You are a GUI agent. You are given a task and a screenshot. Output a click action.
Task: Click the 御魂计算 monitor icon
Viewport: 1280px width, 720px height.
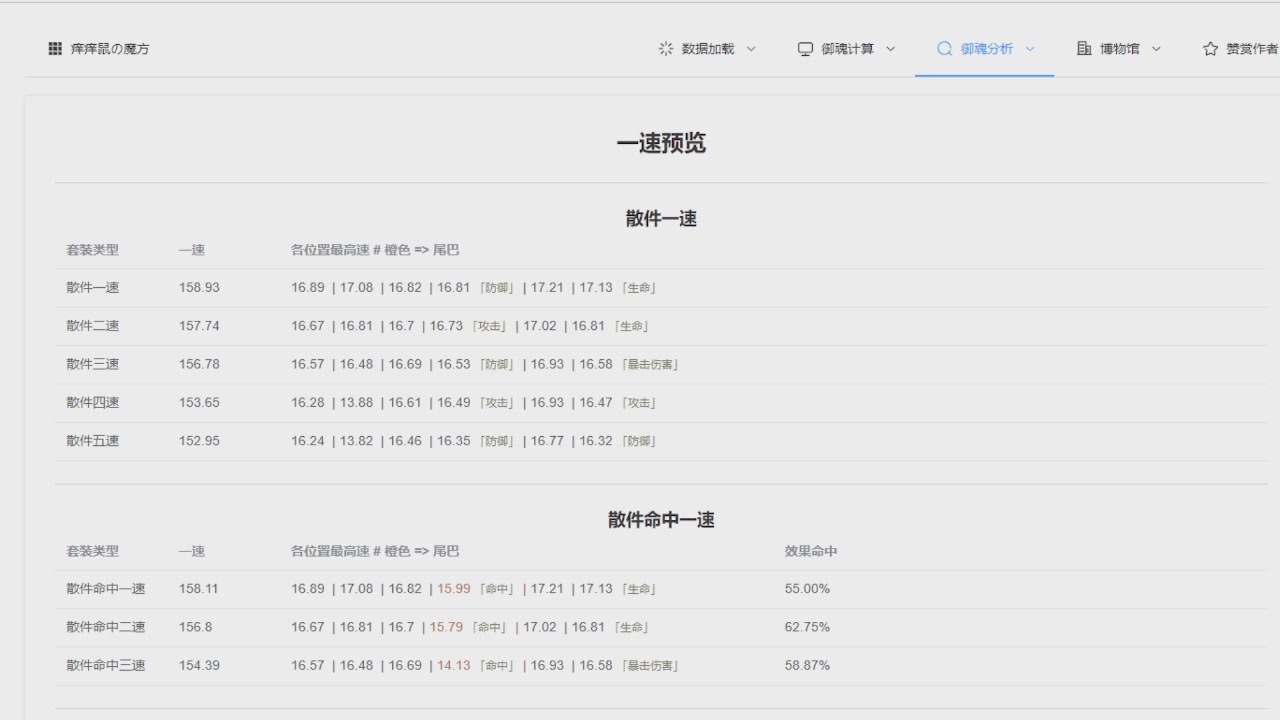pyautogui.click(x=805, y=49)
